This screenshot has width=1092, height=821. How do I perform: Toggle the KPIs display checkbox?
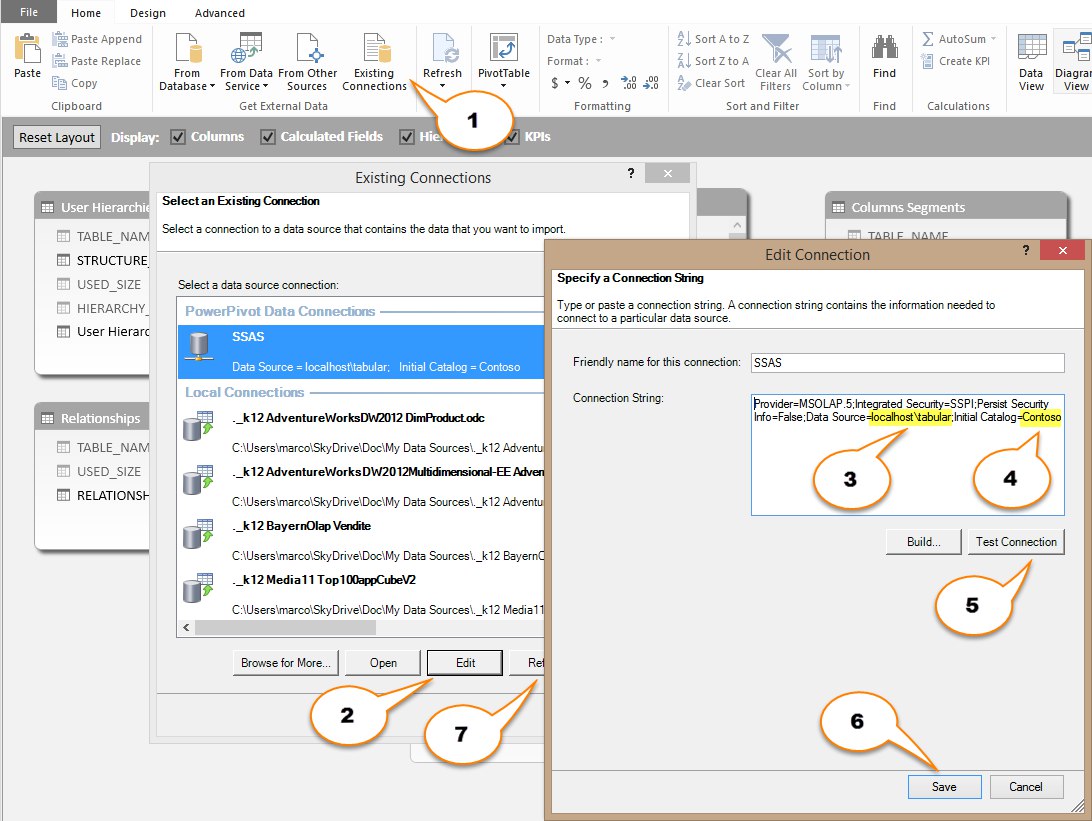(x=512, y=137)
